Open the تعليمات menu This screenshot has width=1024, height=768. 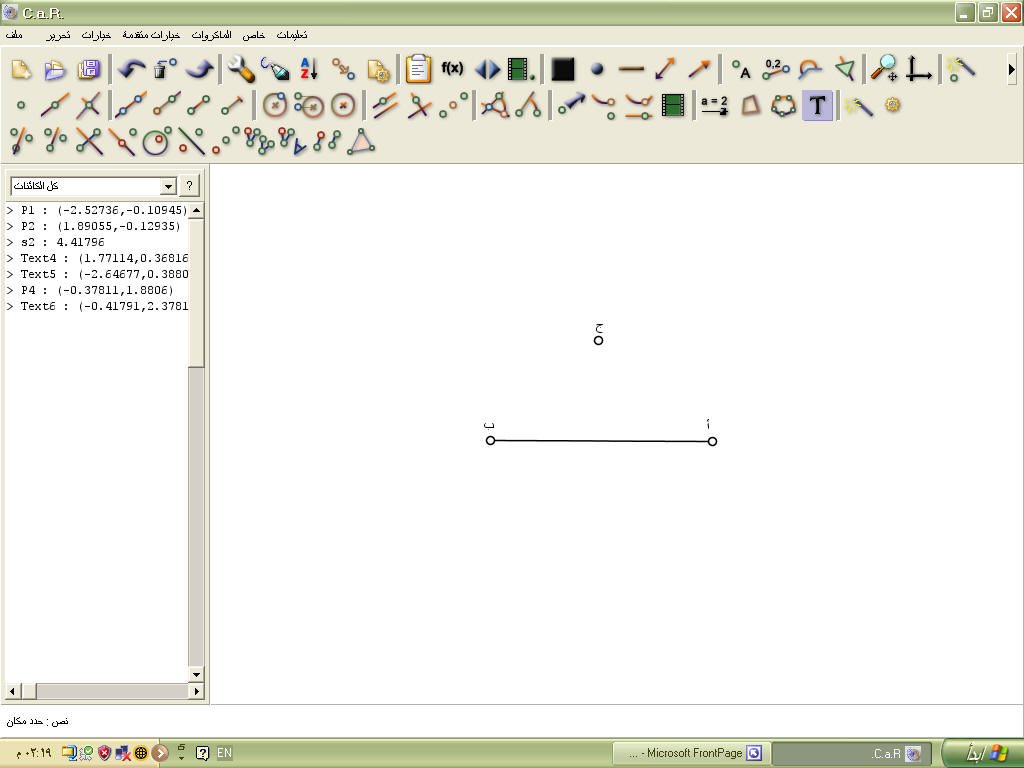coord(291,35)
